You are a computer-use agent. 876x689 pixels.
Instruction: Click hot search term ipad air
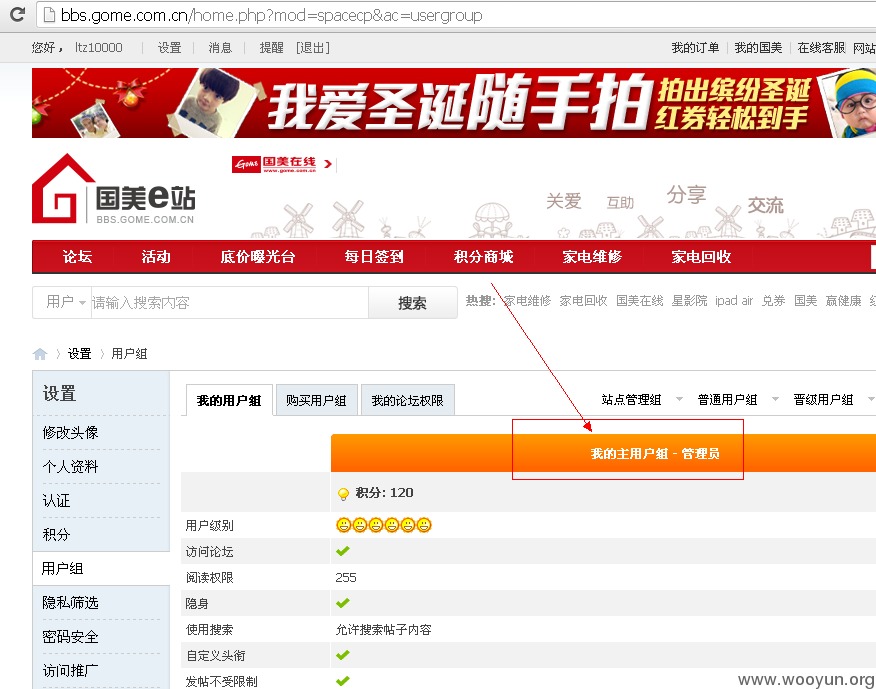click(x=734, y=301)
